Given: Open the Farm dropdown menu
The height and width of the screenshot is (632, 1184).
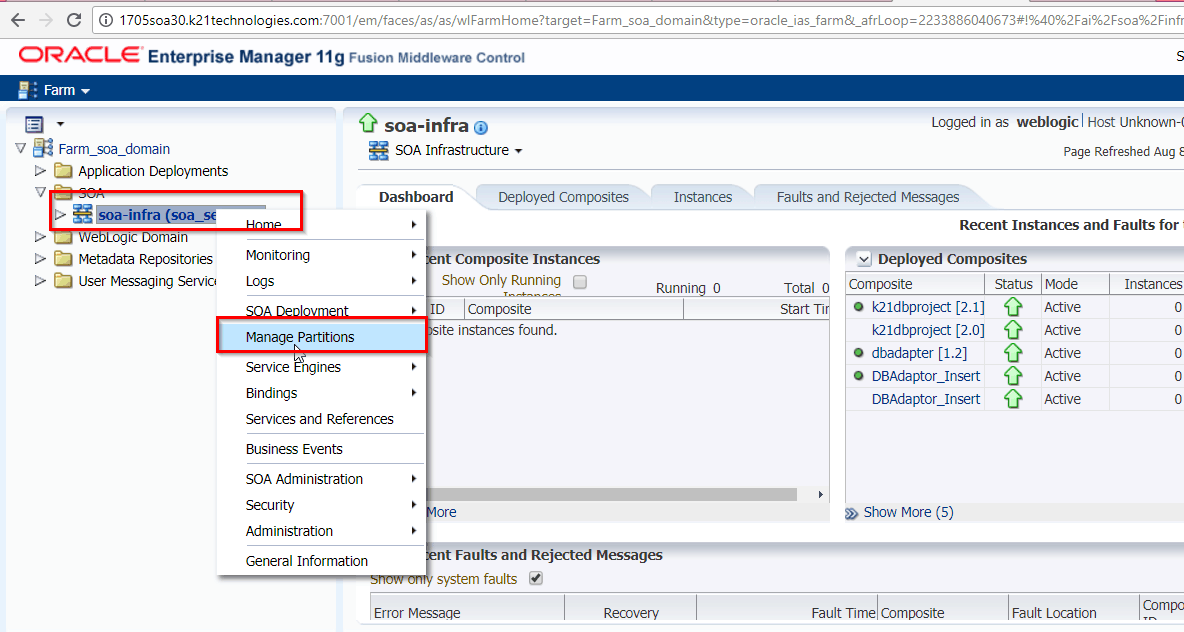Looking at the screenshot, I should click(x=66, y=90).
